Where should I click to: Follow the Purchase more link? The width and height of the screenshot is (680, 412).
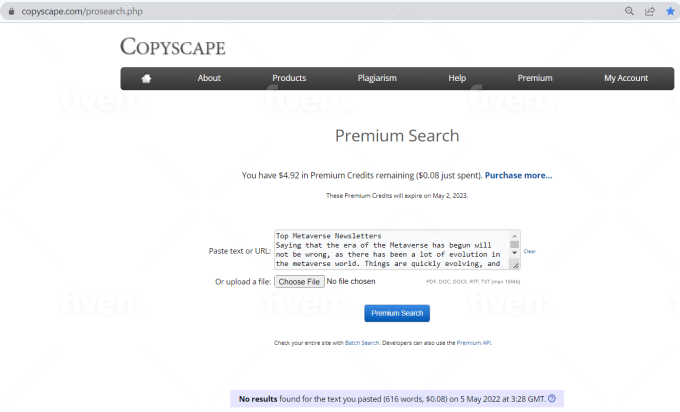coord(518,175)
